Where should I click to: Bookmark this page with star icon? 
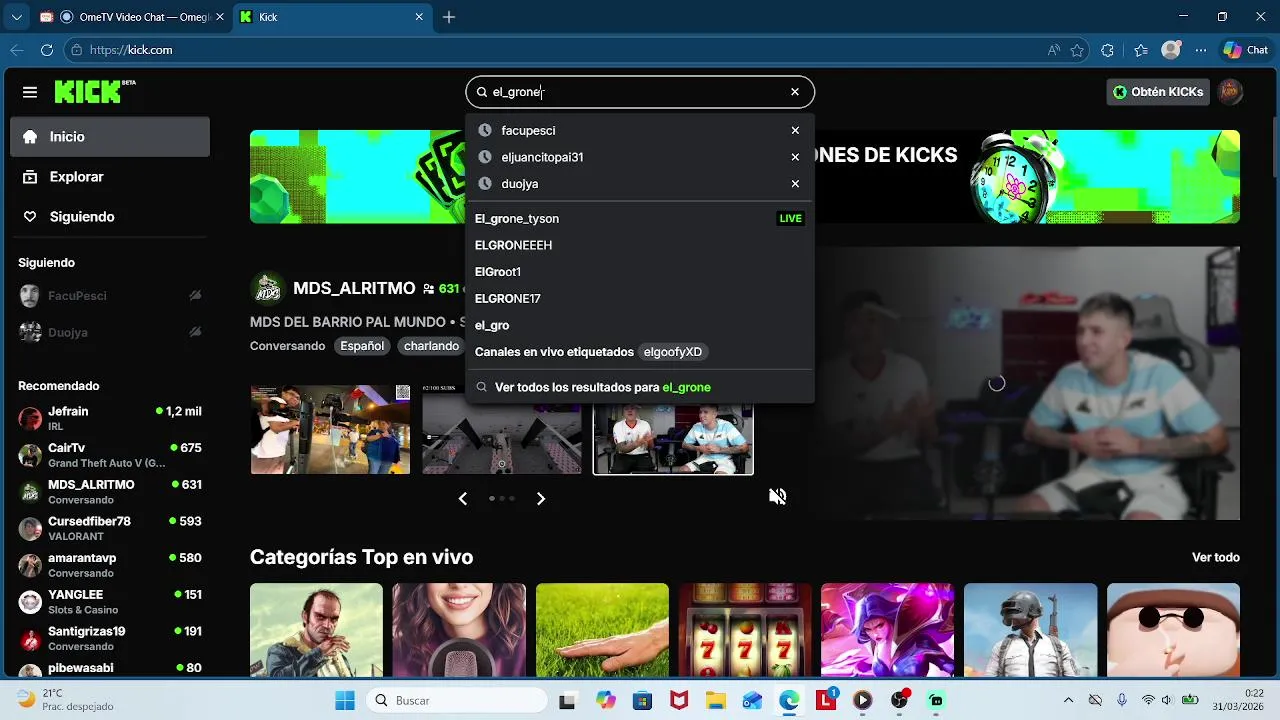pyautogui.click(x=1077, y=50)
